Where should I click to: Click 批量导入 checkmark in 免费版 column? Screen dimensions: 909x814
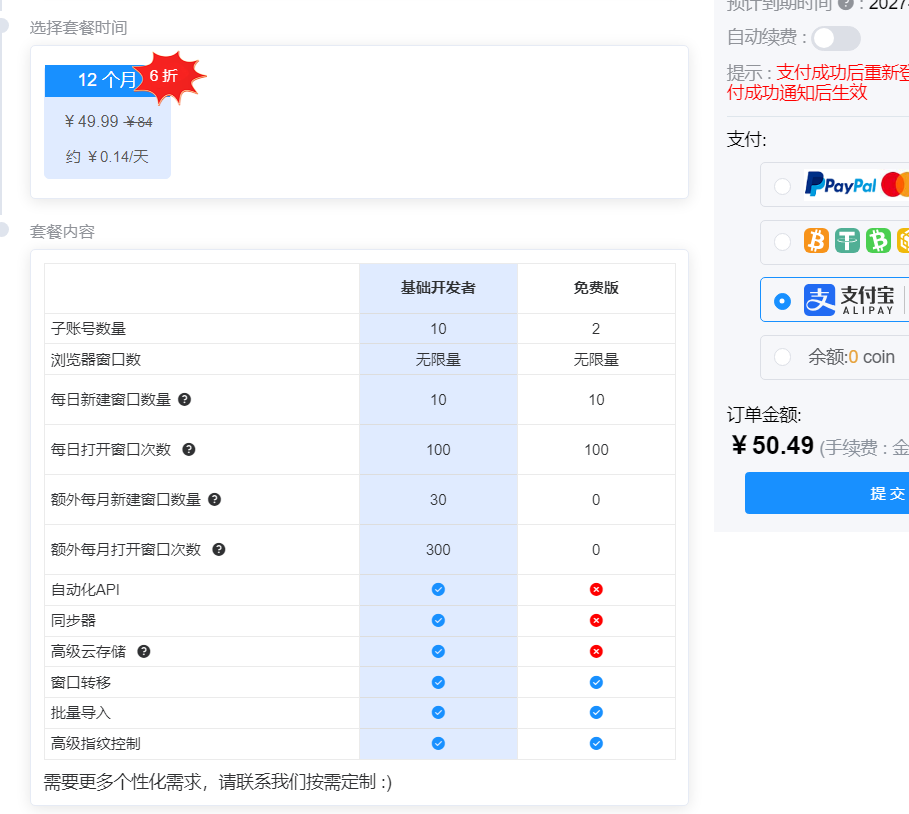click(596, 713)
